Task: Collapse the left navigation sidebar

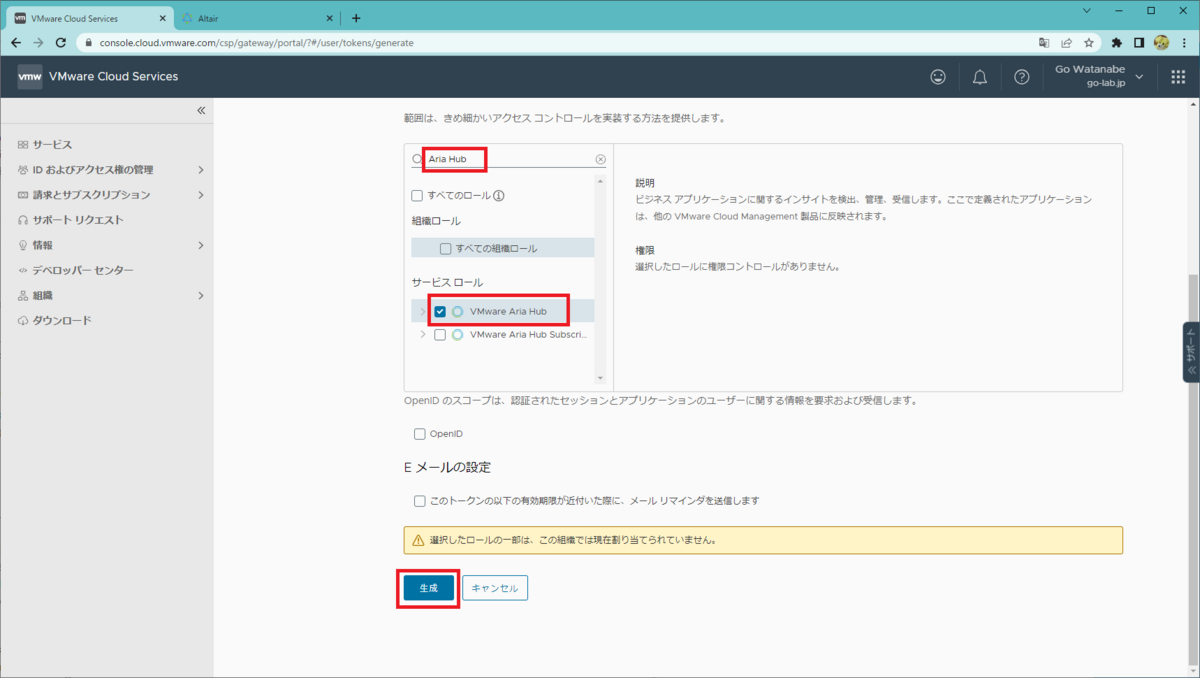Action: click(201, 110)
